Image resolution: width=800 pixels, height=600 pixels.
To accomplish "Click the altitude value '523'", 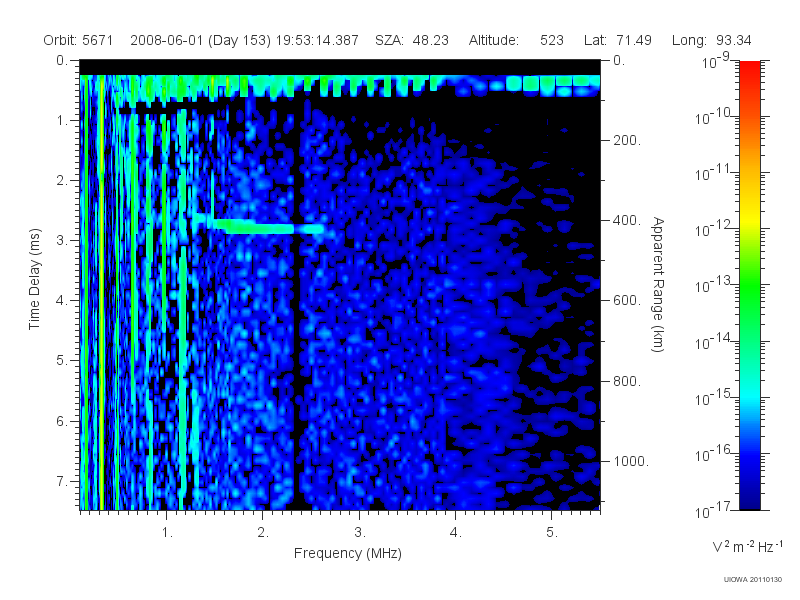I will [x=552, y=40].
